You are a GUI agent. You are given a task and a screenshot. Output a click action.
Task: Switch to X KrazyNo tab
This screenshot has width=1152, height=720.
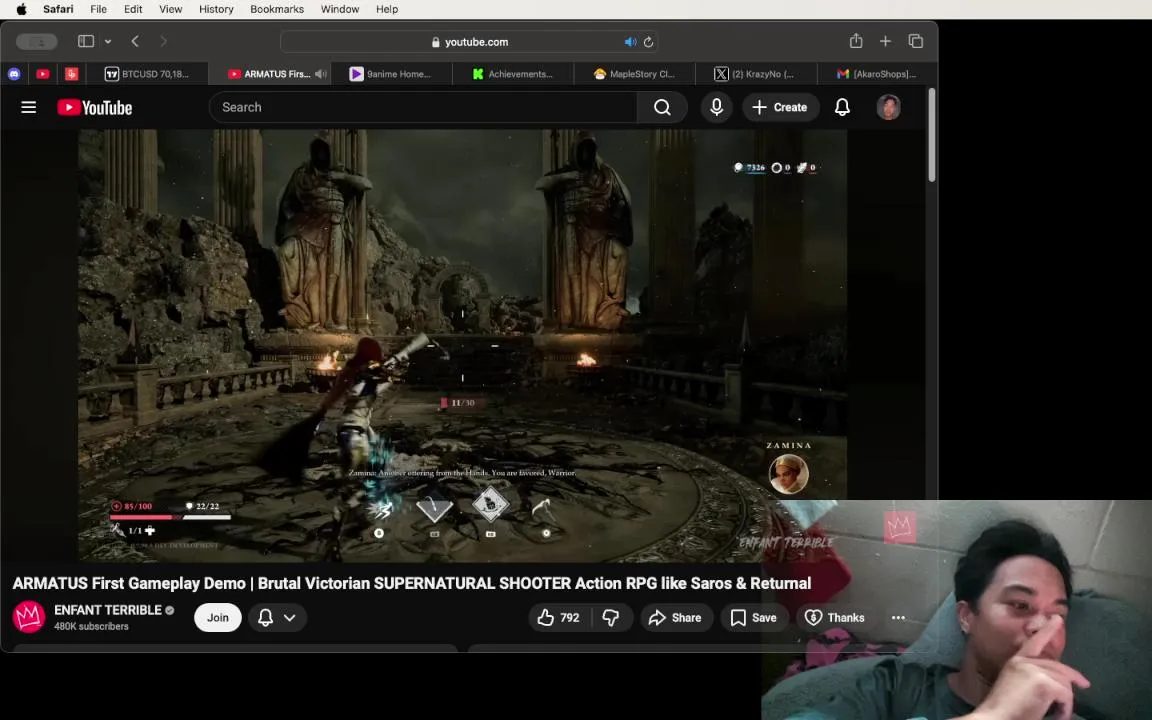(755, 73)
